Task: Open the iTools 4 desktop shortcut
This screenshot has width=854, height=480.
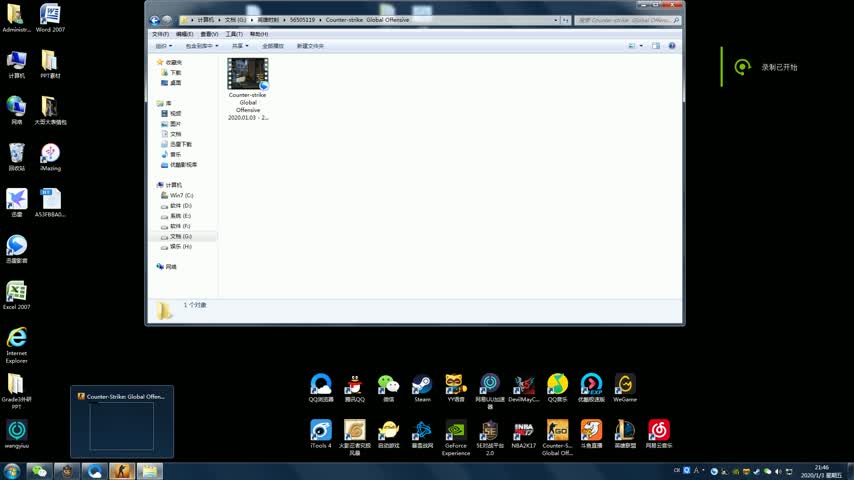Action: 321,434
